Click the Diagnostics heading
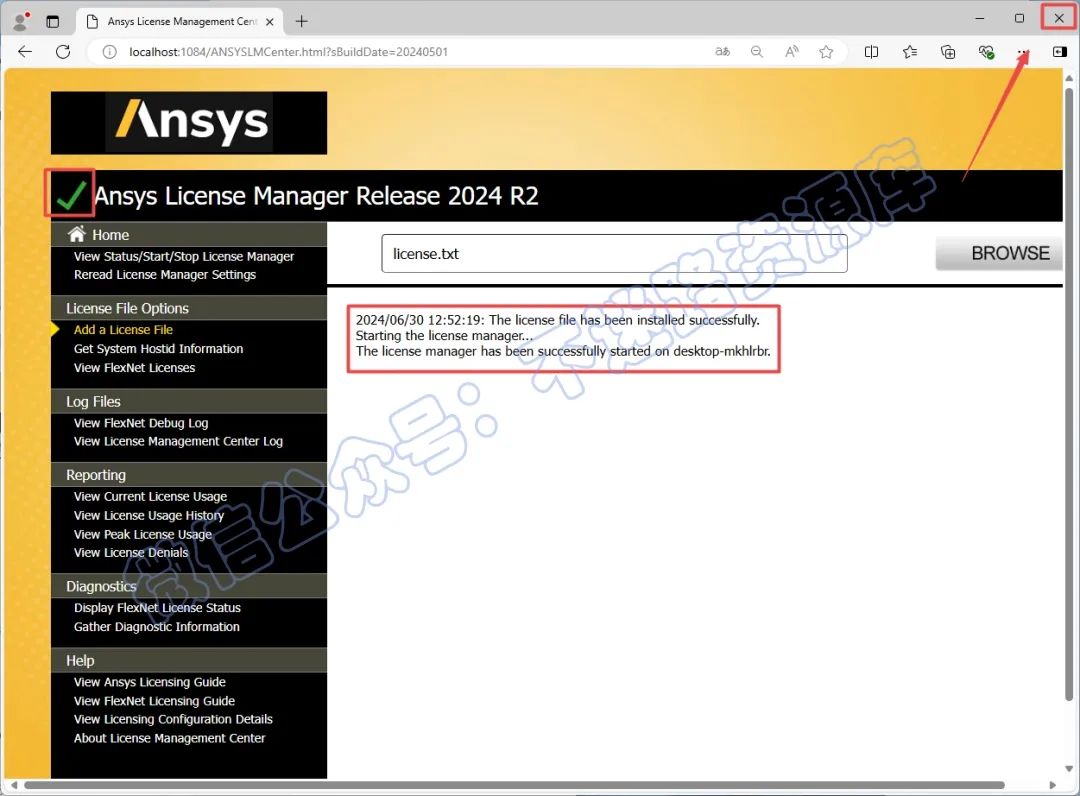1080x796 pixels. pyautogui.click(x=101, y=587)
